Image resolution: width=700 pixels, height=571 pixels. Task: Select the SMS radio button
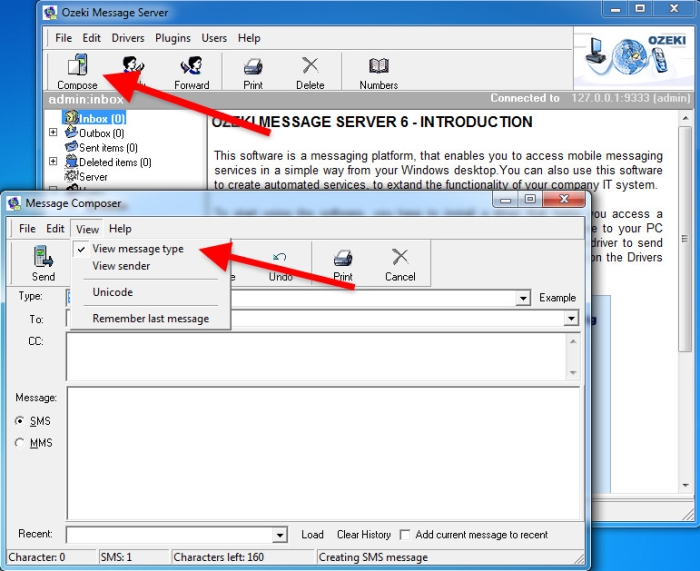[x=19, y=421]
